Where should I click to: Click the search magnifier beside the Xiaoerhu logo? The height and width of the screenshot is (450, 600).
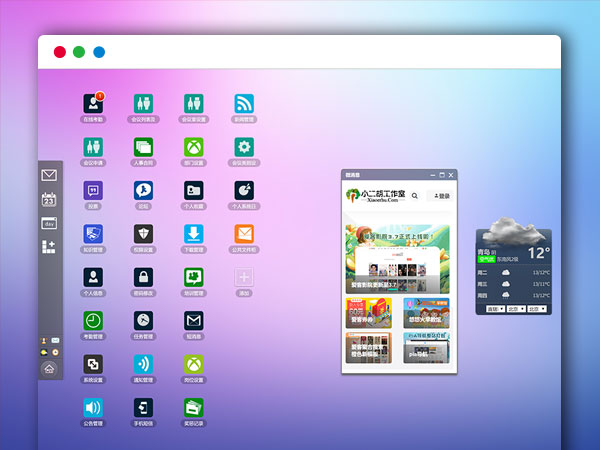pos(415,196)
